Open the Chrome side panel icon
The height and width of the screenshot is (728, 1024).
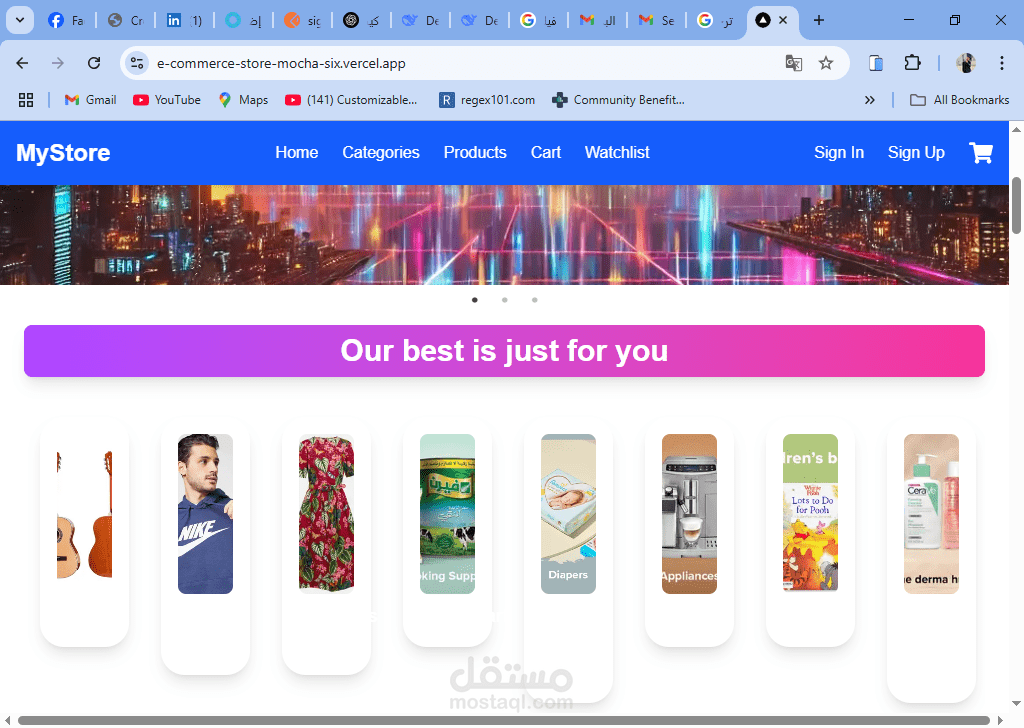pos(876,63)
